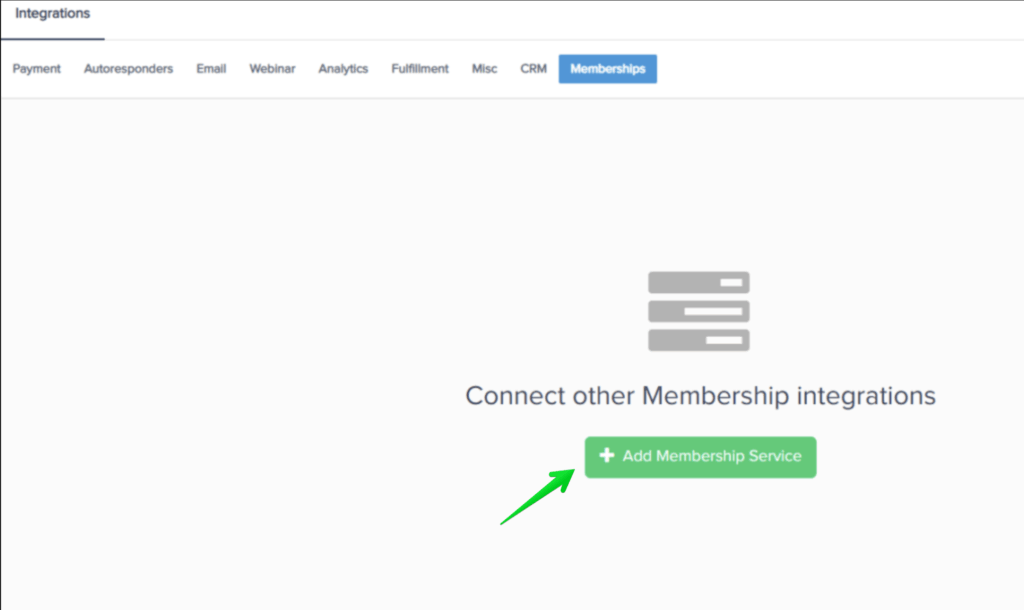This screenshot has width=1024, height=610.
Task: Click the green arrow annotation
Action: click(537, 496)
